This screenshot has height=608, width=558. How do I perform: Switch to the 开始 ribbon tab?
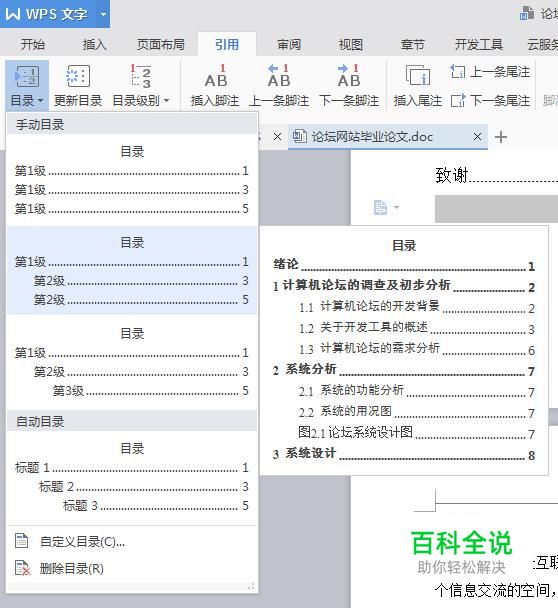[x=33, y=45]
